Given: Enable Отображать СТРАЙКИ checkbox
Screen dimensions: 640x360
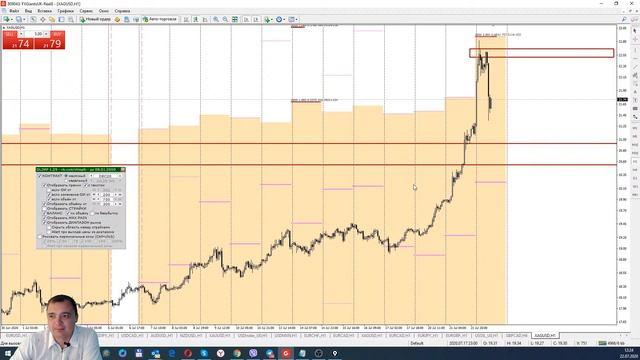Looking at the screenshot, I should click(44, 209).
